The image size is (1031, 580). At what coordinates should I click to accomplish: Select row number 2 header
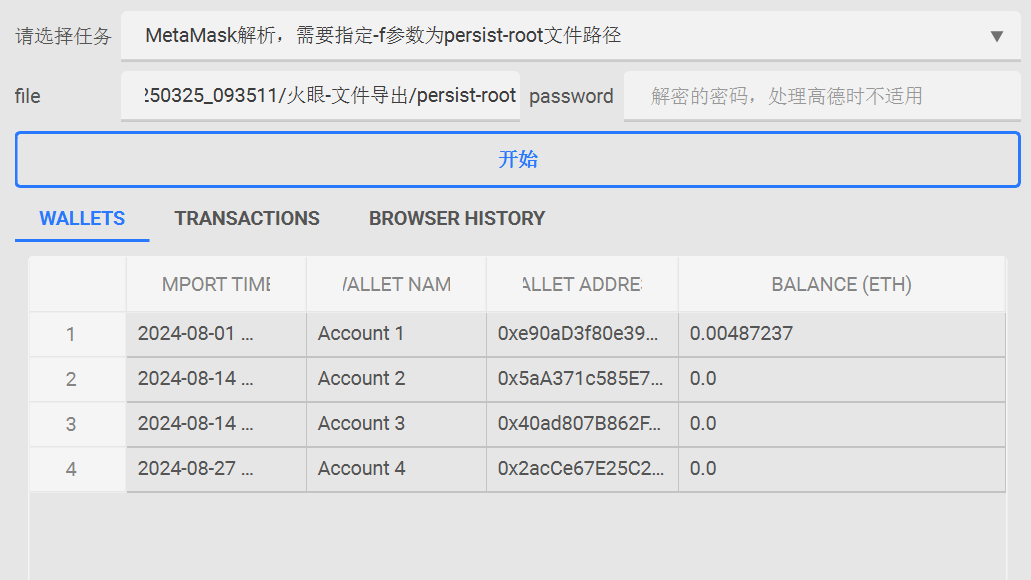pos(71,379)
